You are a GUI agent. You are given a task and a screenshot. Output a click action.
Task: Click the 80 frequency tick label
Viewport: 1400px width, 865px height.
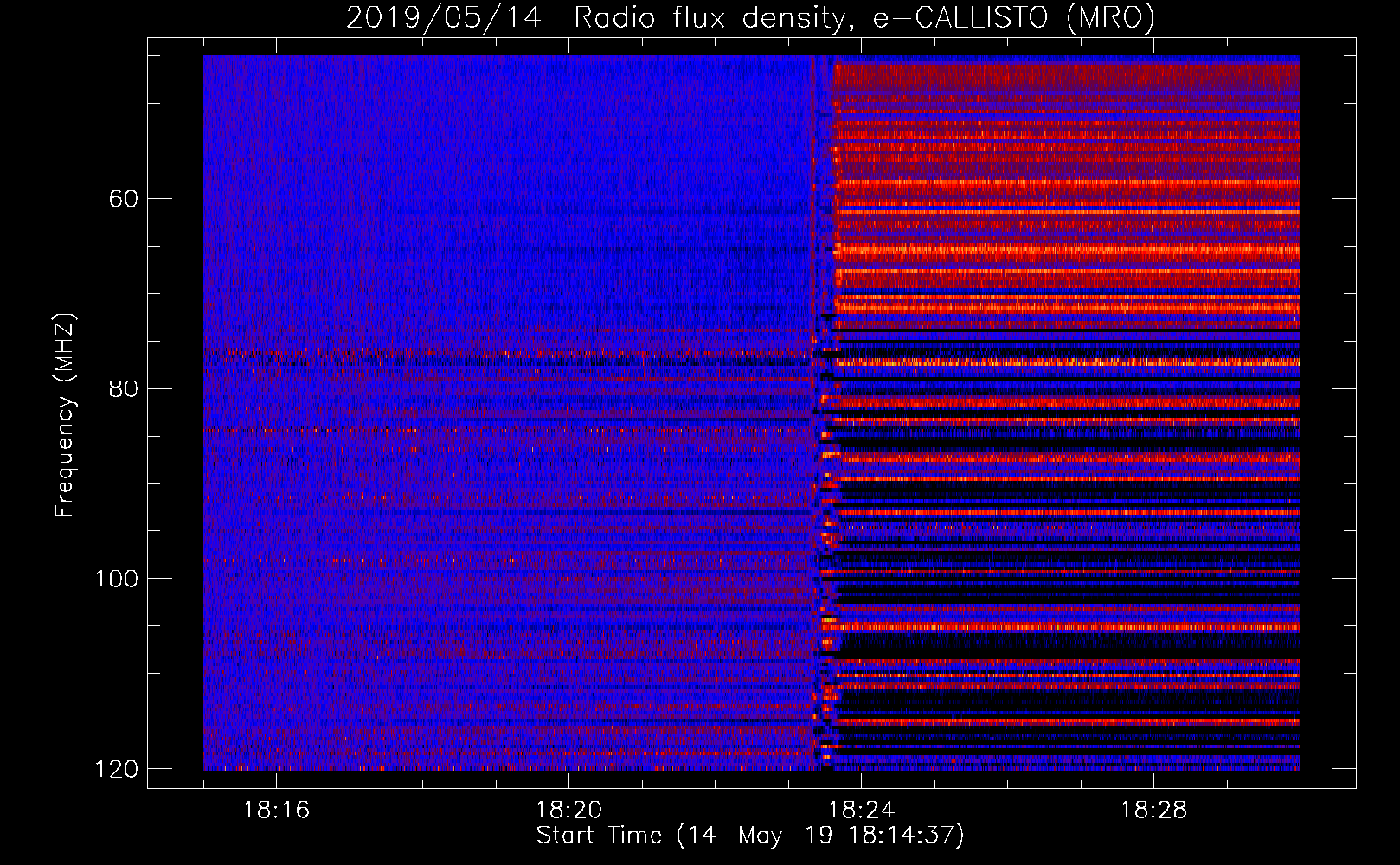[x=124, y=388]
